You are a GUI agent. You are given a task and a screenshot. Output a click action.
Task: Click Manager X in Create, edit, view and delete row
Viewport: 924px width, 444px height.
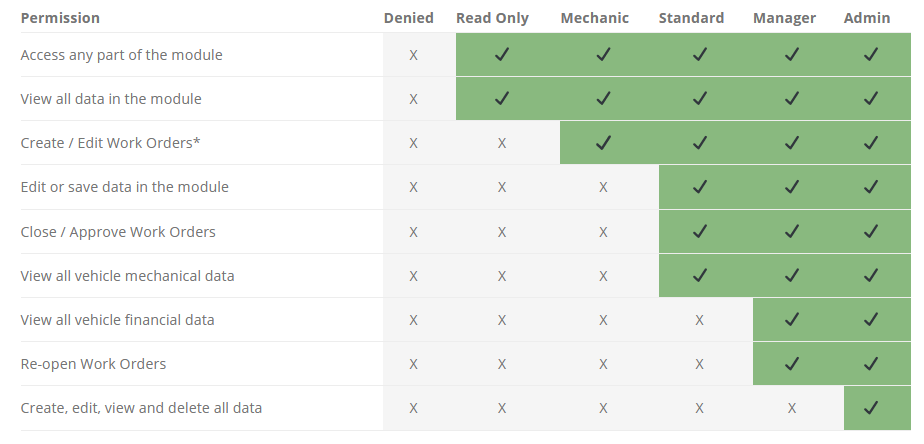point(791,408)
